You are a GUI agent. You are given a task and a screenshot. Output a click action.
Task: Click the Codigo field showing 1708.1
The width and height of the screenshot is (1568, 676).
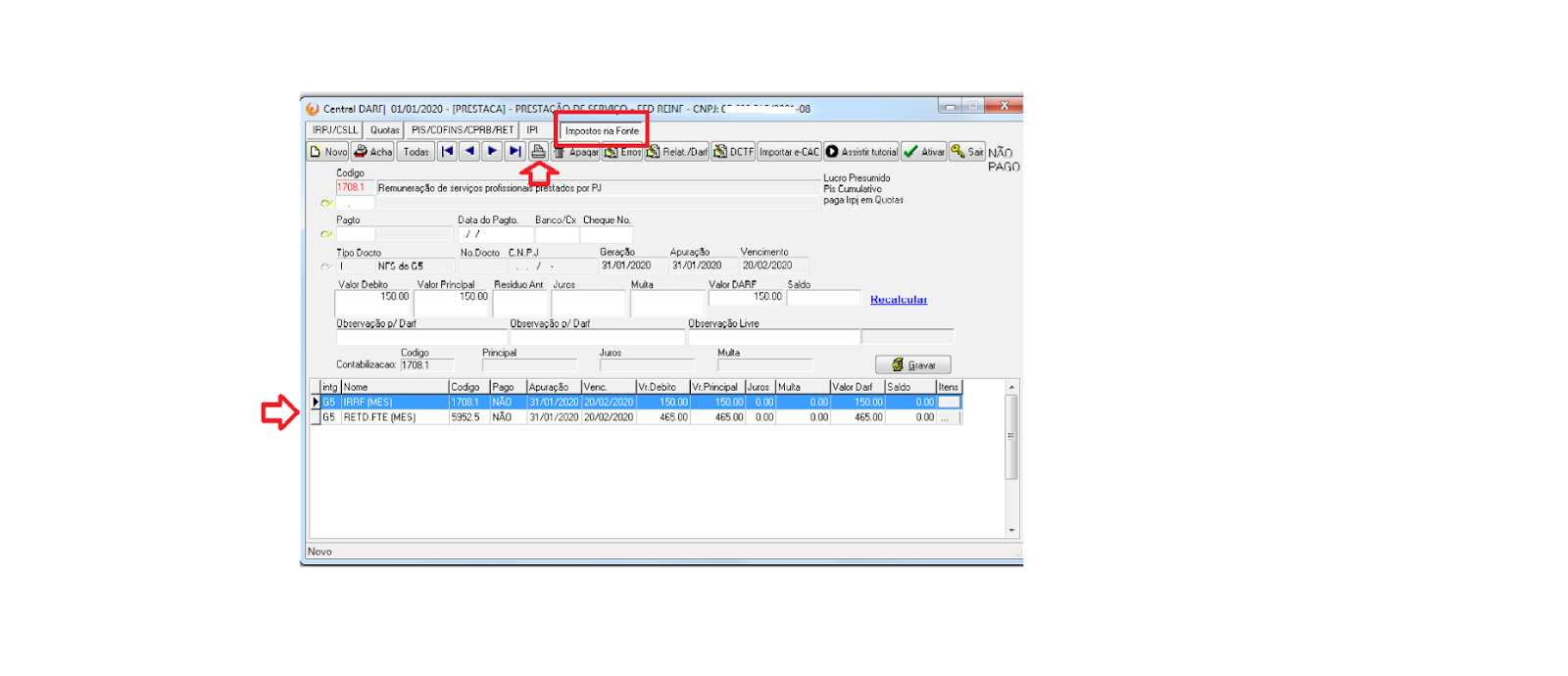tap(355, 187)
